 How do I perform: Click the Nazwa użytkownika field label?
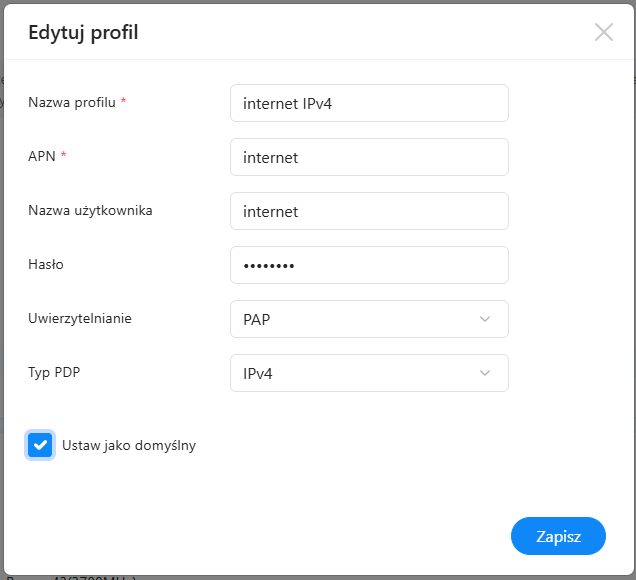tap(90, 210)
